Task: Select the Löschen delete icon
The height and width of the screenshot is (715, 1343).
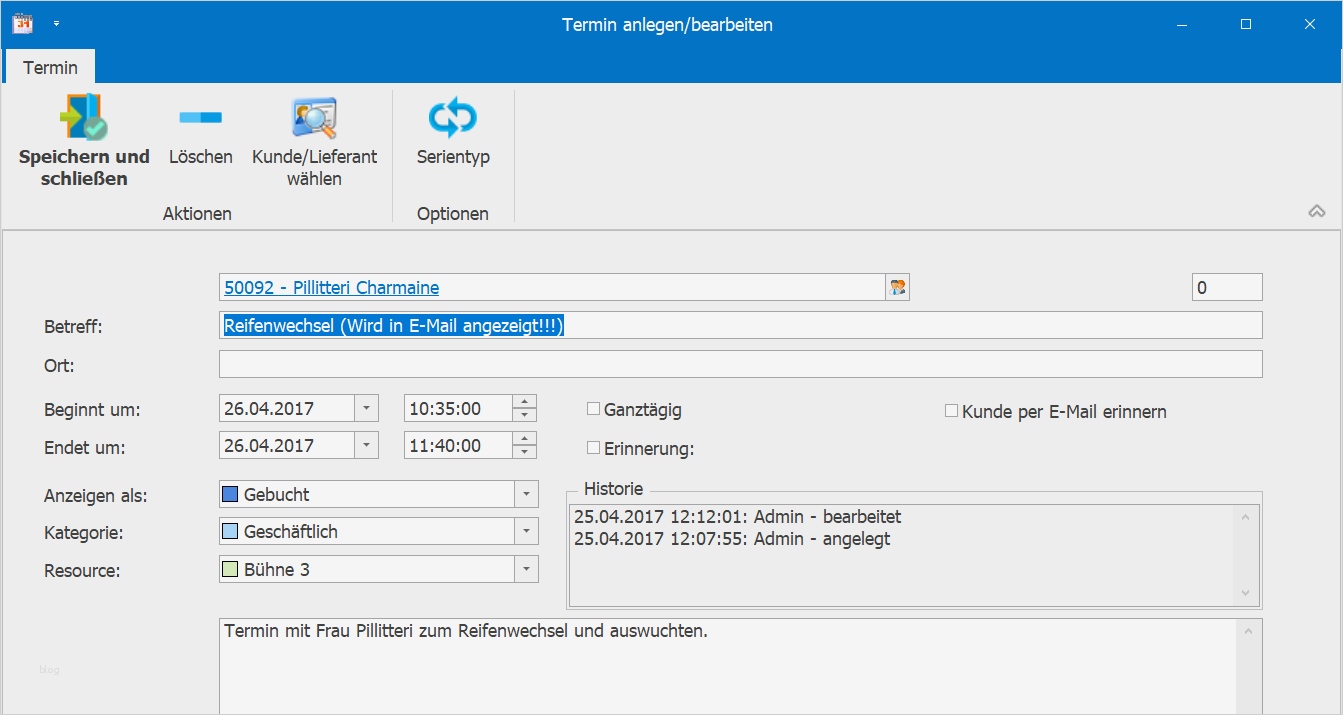Action: [200, 117]
